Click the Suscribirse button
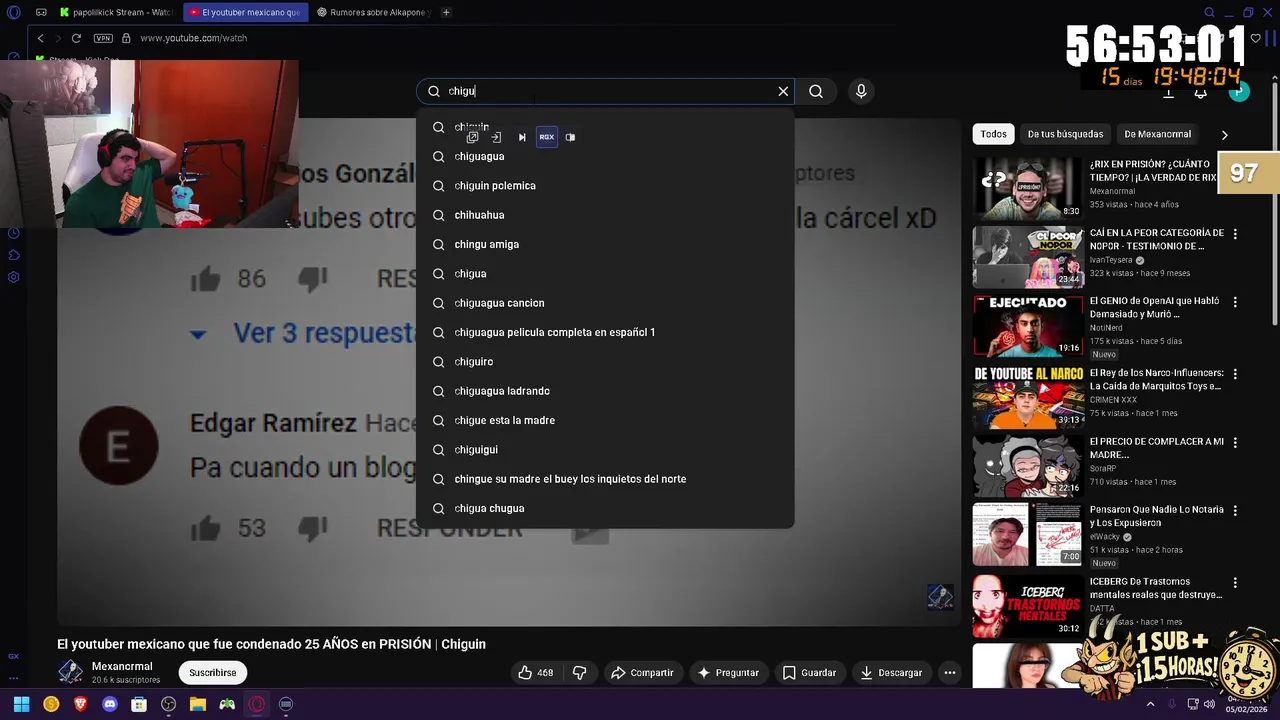The image size is (1280, 720). (213, 673)
